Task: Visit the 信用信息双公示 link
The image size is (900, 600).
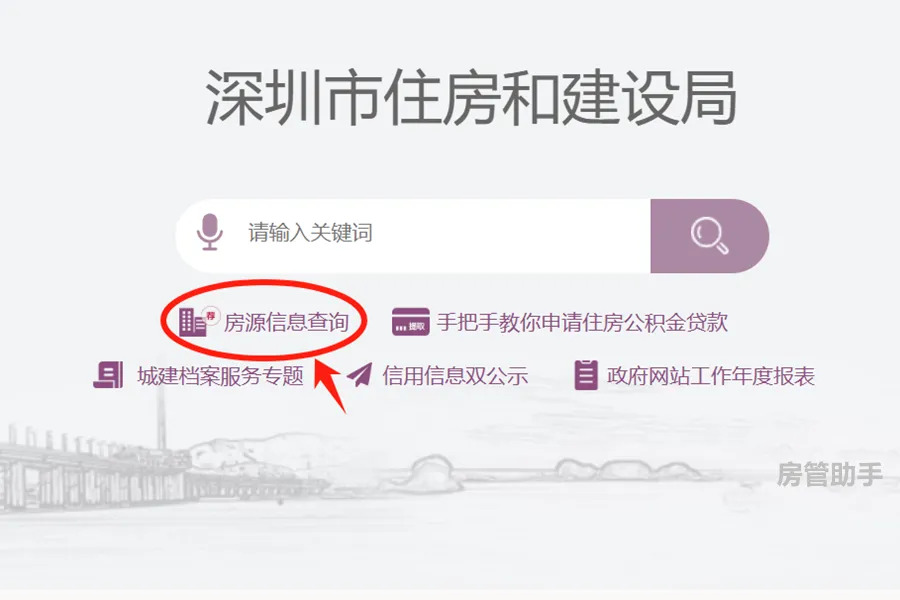Action: pos(455,376)
